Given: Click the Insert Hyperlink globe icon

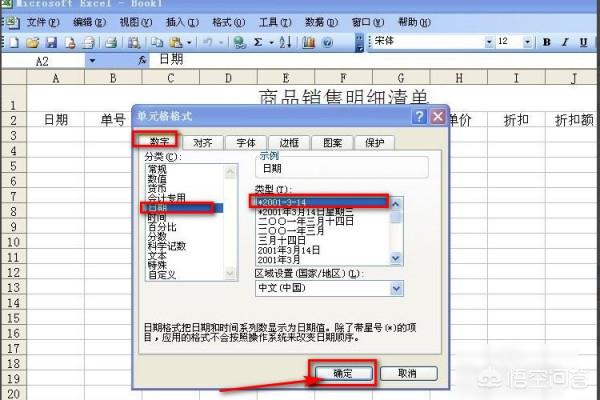Looking at the screenshot, I should (x=240, y=42).
